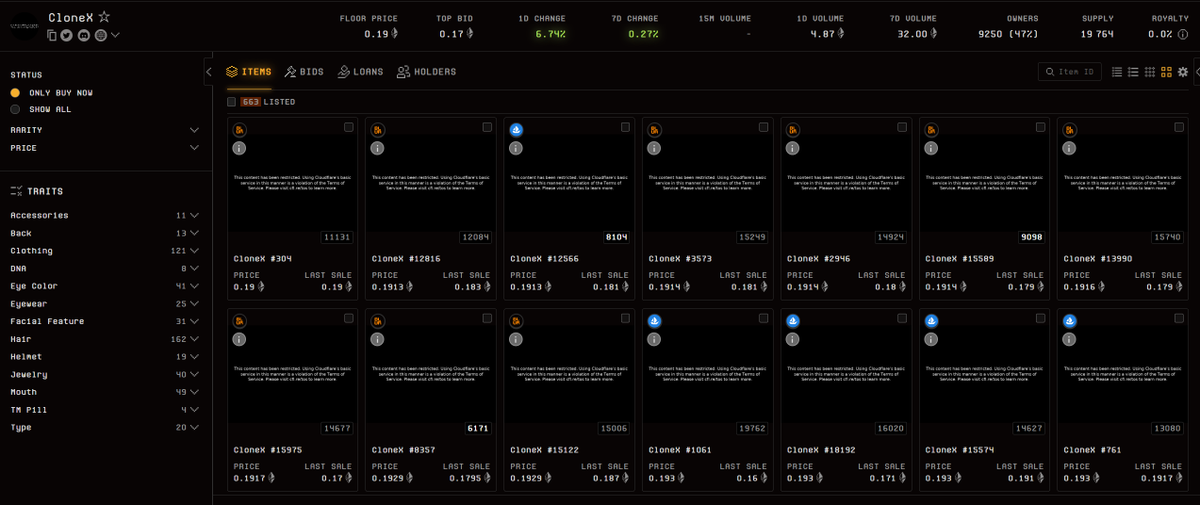Click OpenSea badge on CloneX #1061 card
This screenshot has height=505, width=1200.
tap(655, 321)
